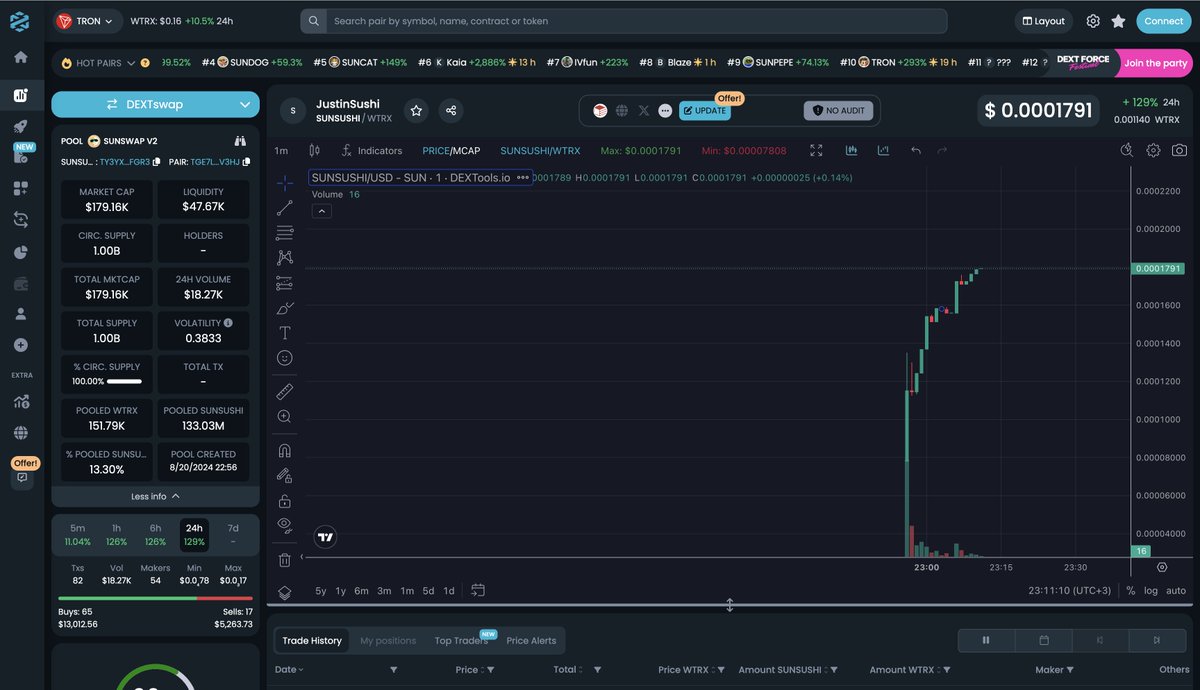Collapse the Volume indicator legend
This screenshot has width=1200, height=690.
[322, 211]
